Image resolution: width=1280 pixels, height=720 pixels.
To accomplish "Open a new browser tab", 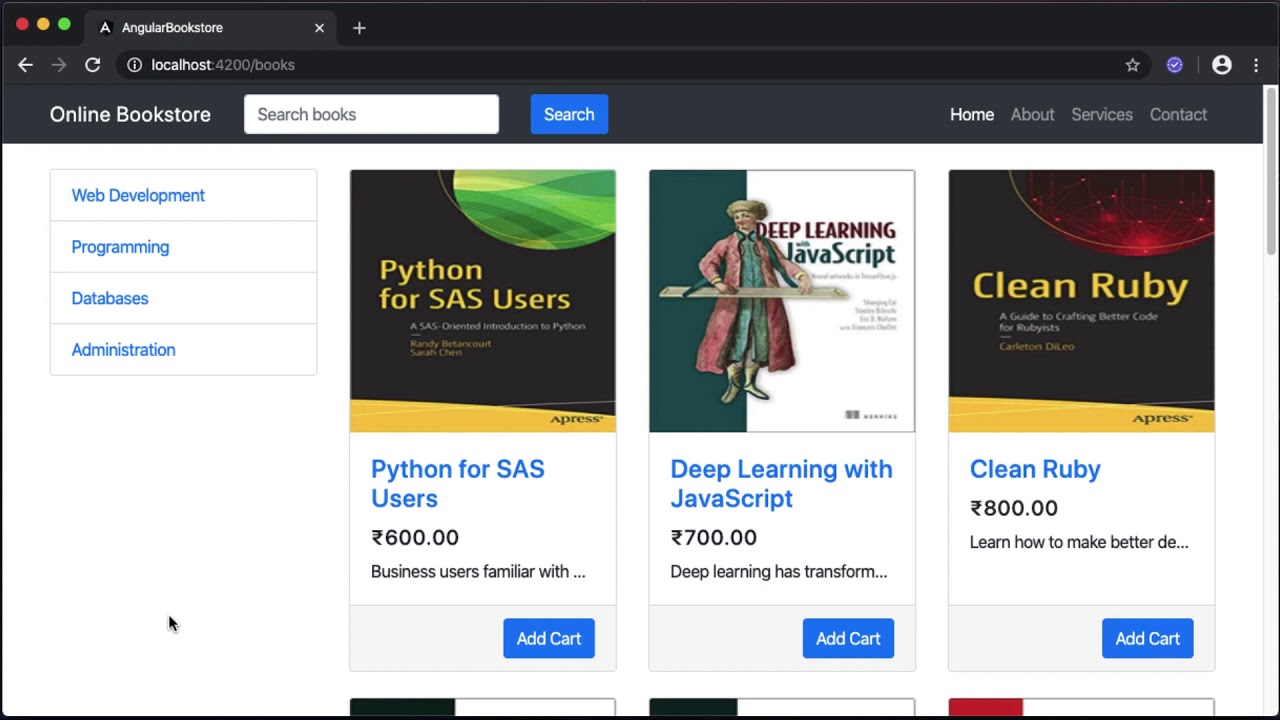I will click(x=359, y=28).
